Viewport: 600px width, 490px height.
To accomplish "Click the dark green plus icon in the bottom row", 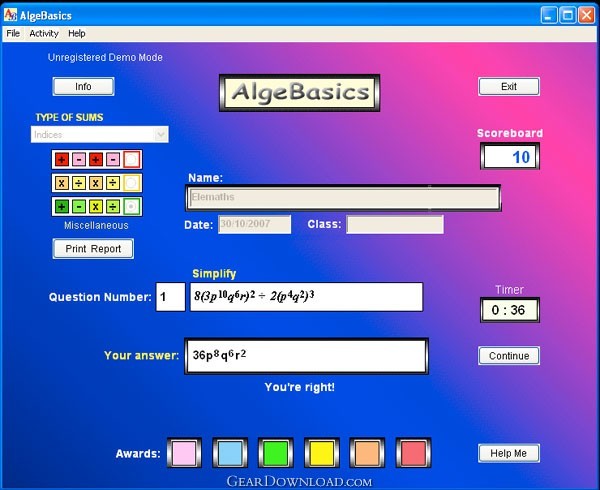I will click(62, 207).
